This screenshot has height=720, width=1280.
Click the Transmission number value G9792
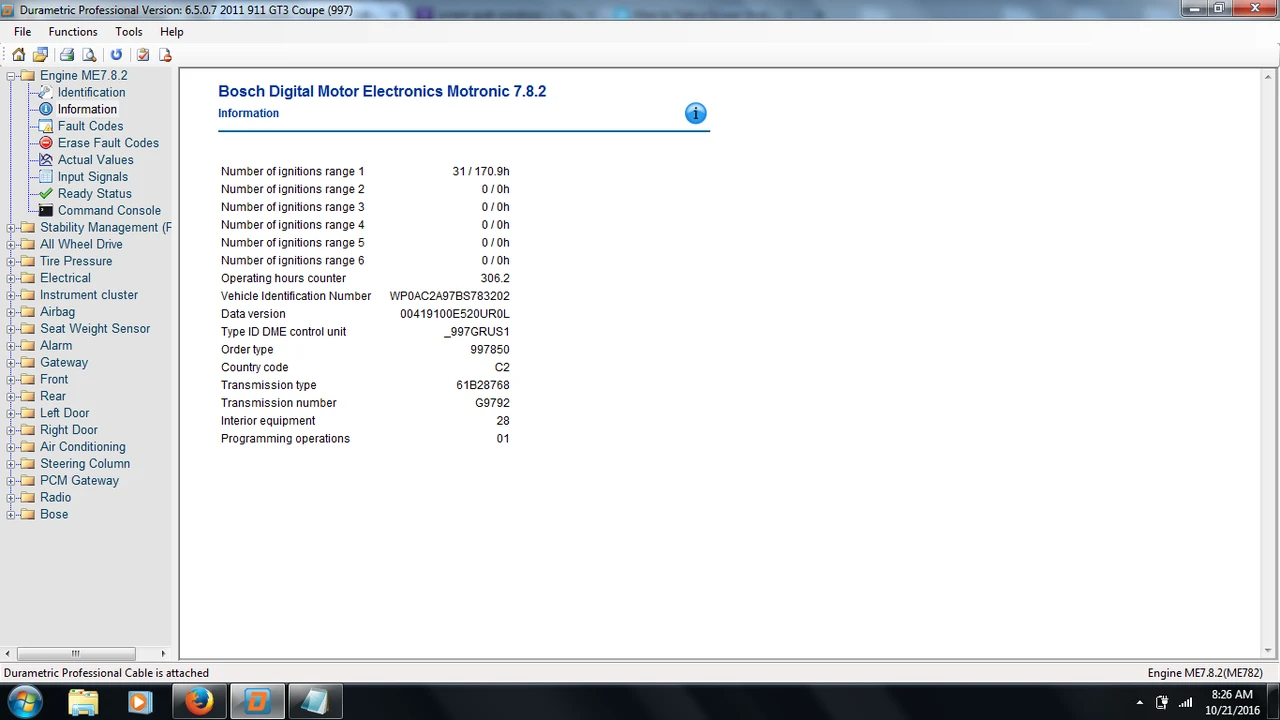click(x=492, y=403)
